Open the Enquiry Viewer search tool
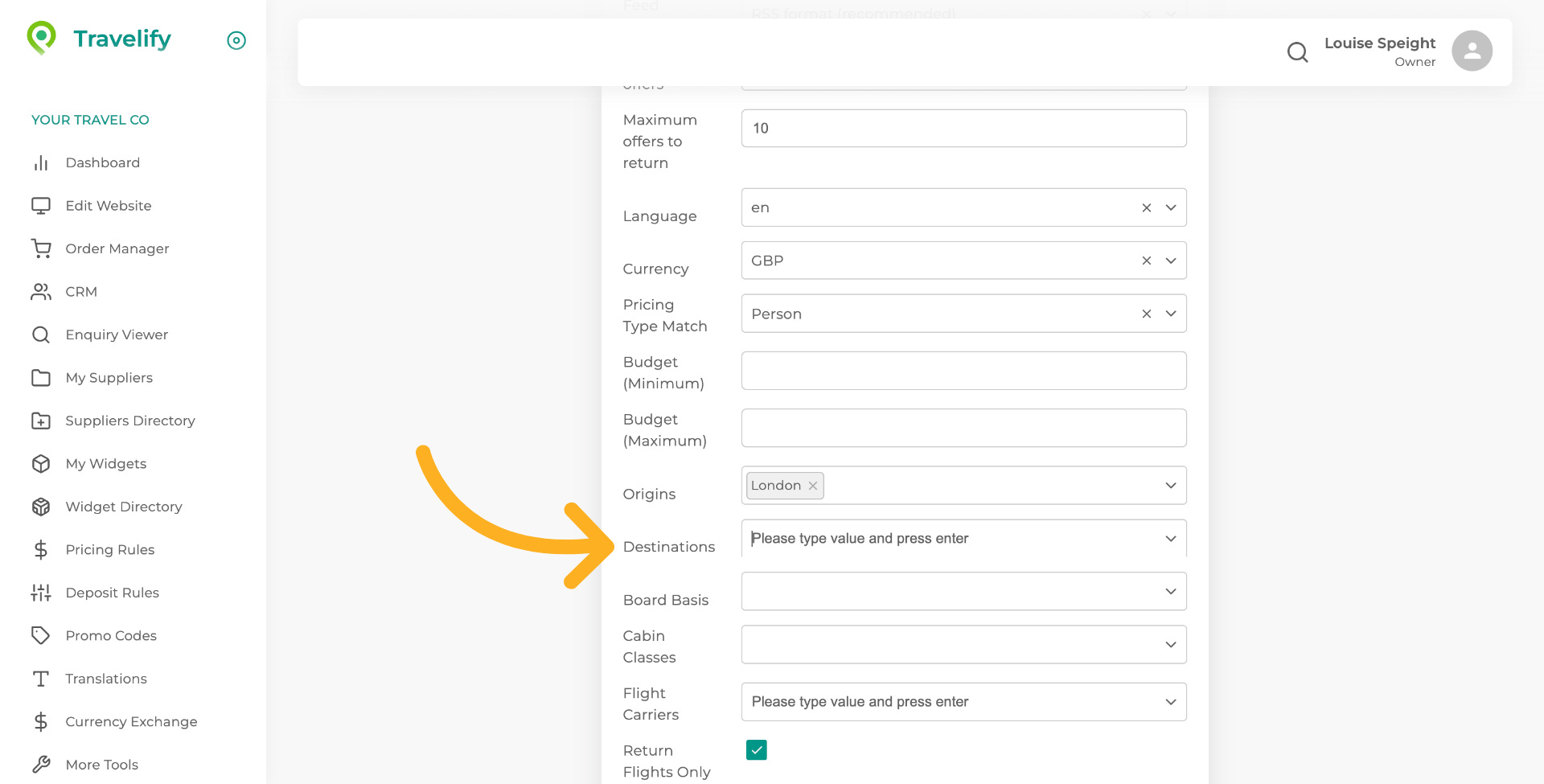This screenshot has width=1544, height=784. coord(117,335)
